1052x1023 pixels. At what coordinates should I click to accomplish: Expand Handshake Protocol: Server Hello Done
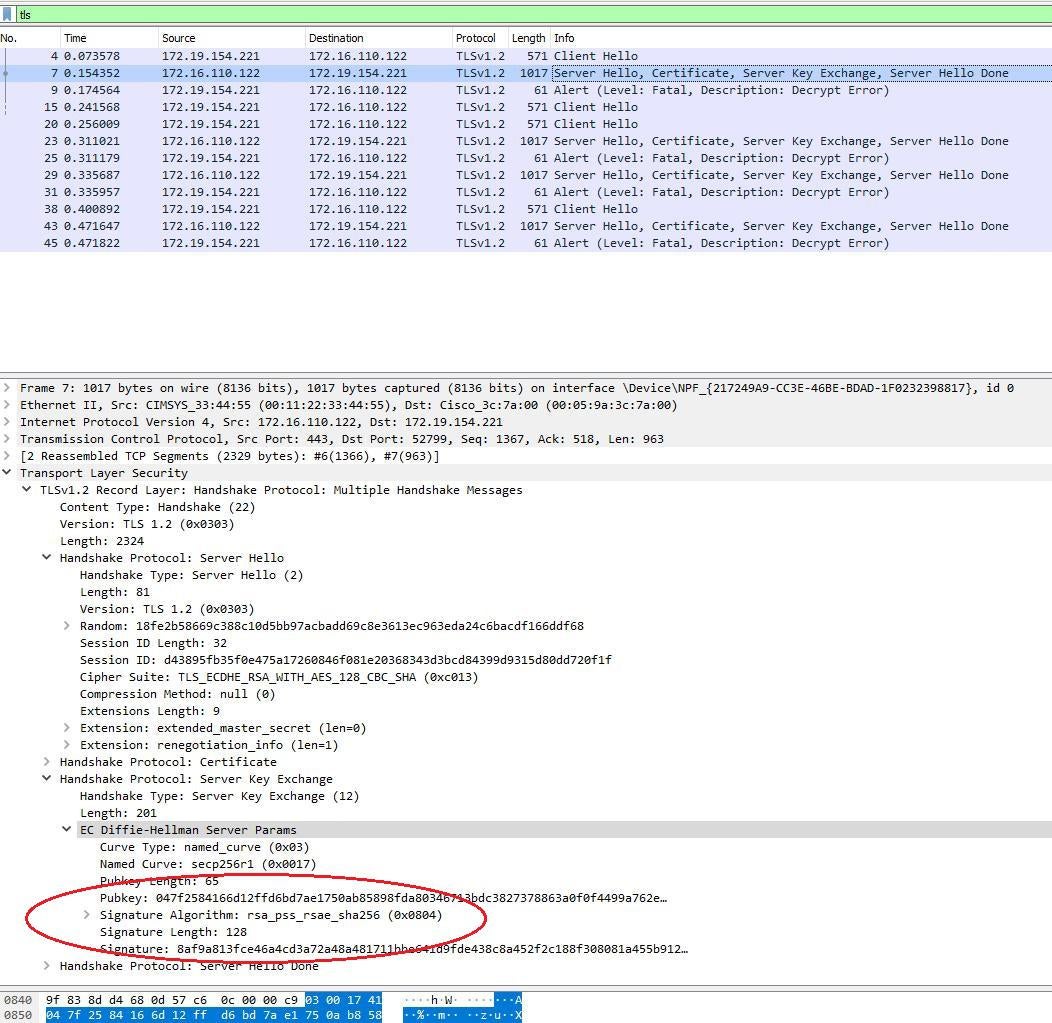(x=46, y=966)
